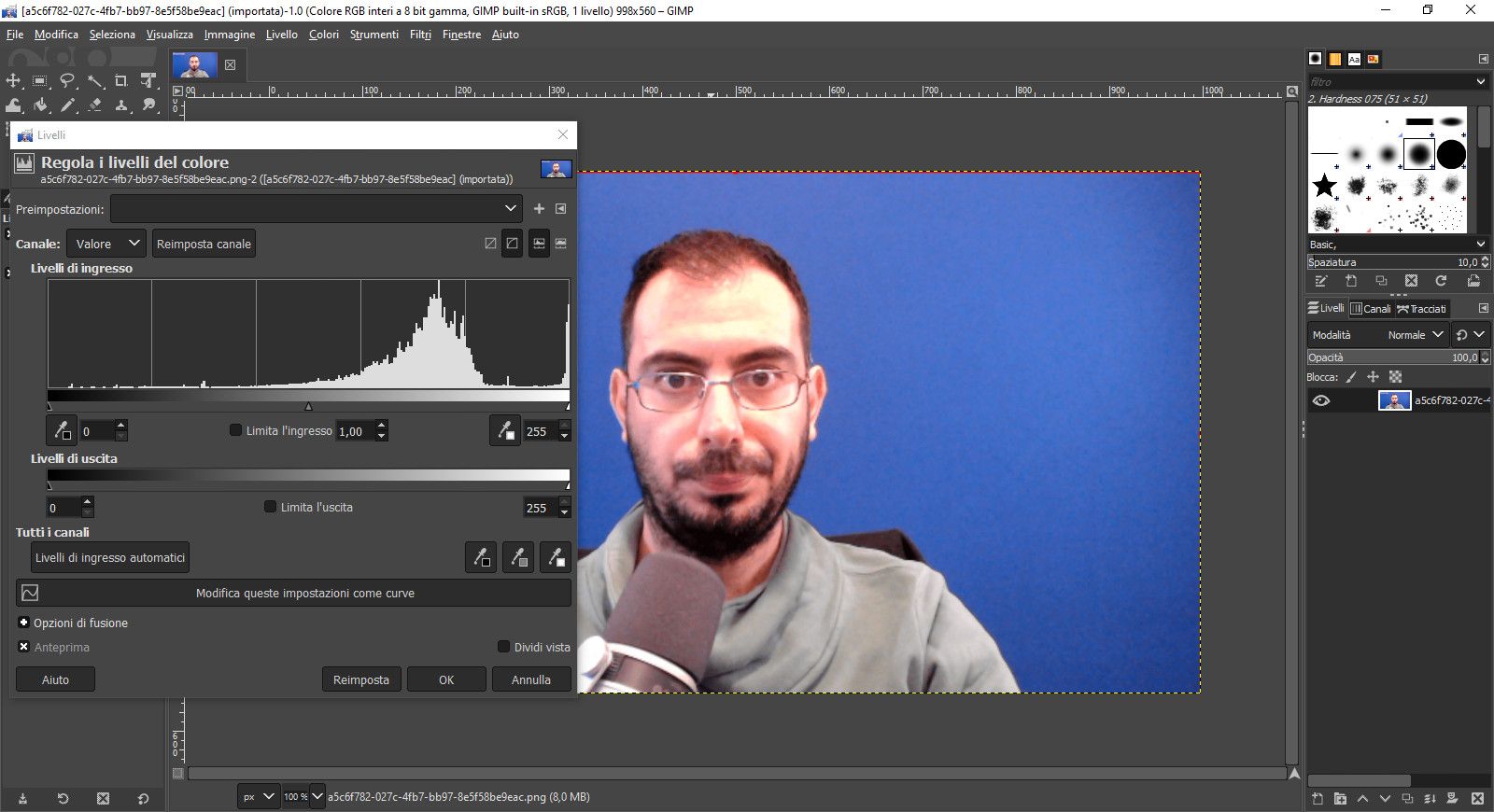Select the Eraser tool
This screenshot has height=812, width=1494.
94,105
